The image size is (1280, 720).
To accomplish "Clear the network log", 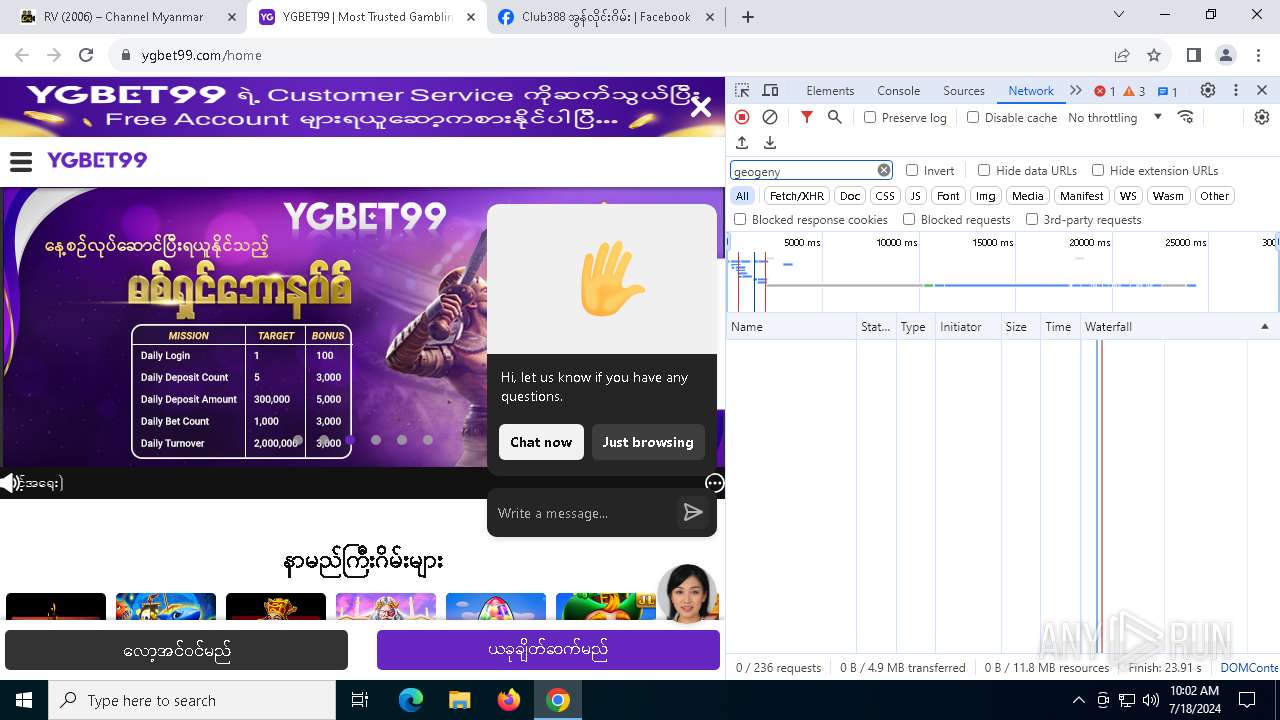I will (770, 117).
